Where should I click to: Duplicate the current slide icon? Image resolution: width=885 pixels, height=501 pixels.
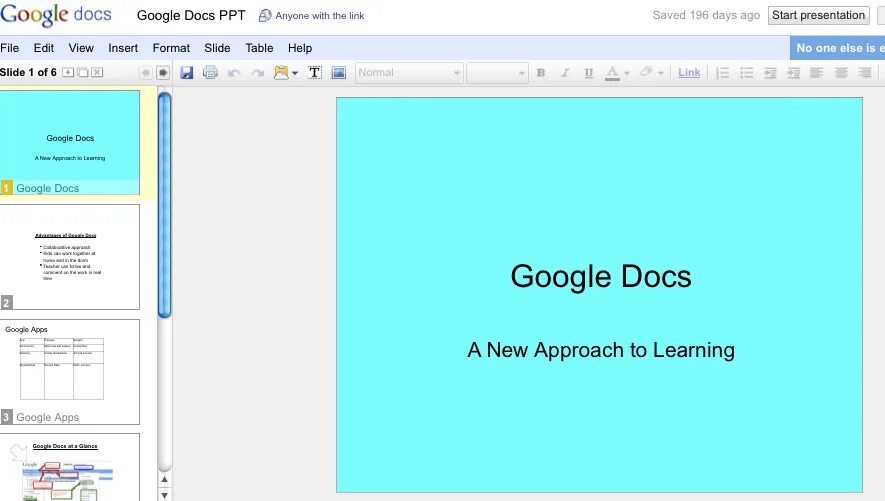[x=82, y=72]
